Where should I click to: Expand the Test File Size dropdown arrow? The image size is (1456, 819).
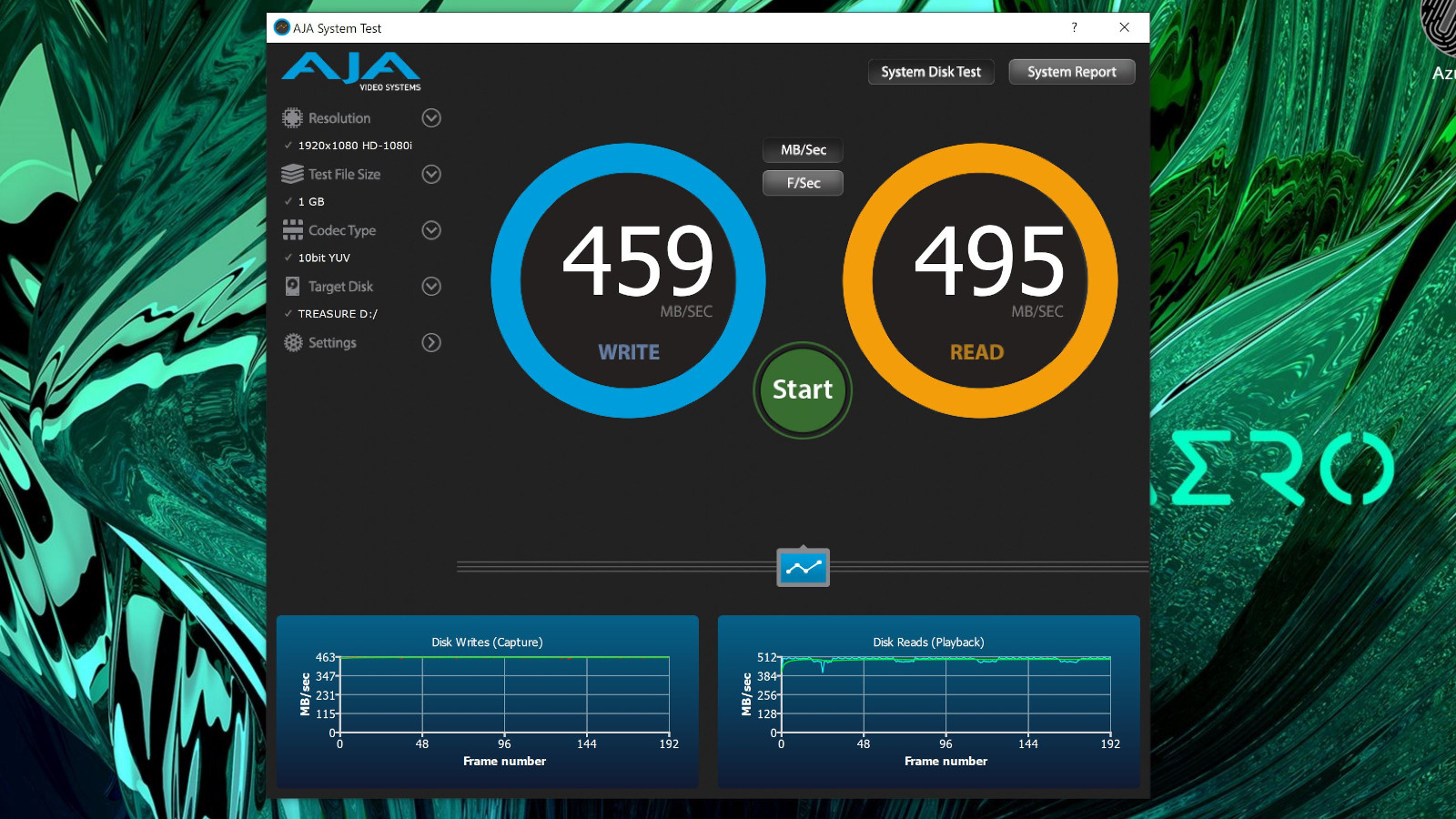(431, 174)
